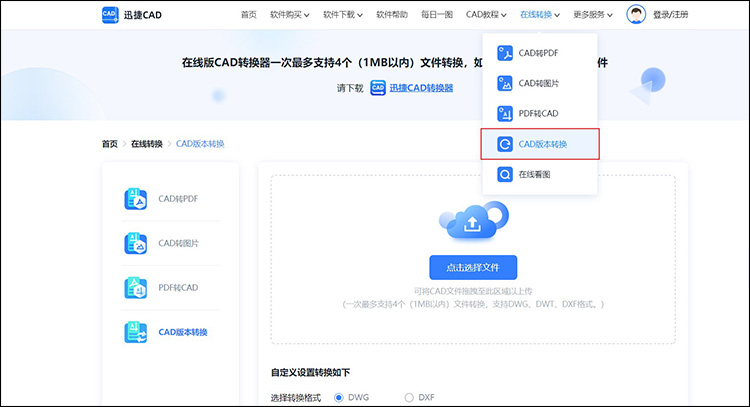Choose CAD转图片 from dropdown menu
Screen dimensions: 750x407
tap(540, 83)
